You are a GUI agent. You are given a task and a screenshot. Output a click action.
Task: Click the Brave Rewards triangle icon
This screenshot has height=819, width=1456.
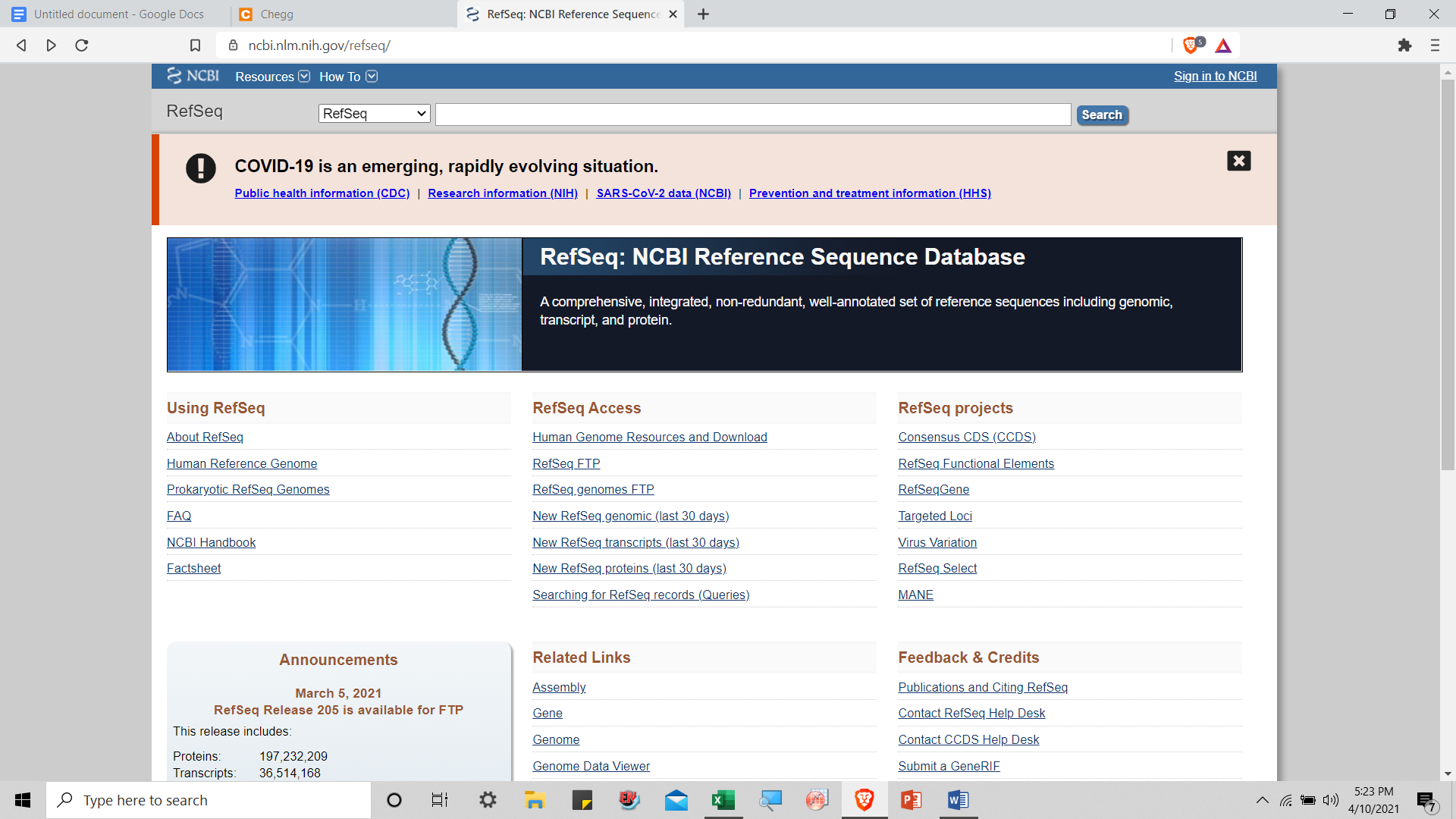(x=1223, y=45)
